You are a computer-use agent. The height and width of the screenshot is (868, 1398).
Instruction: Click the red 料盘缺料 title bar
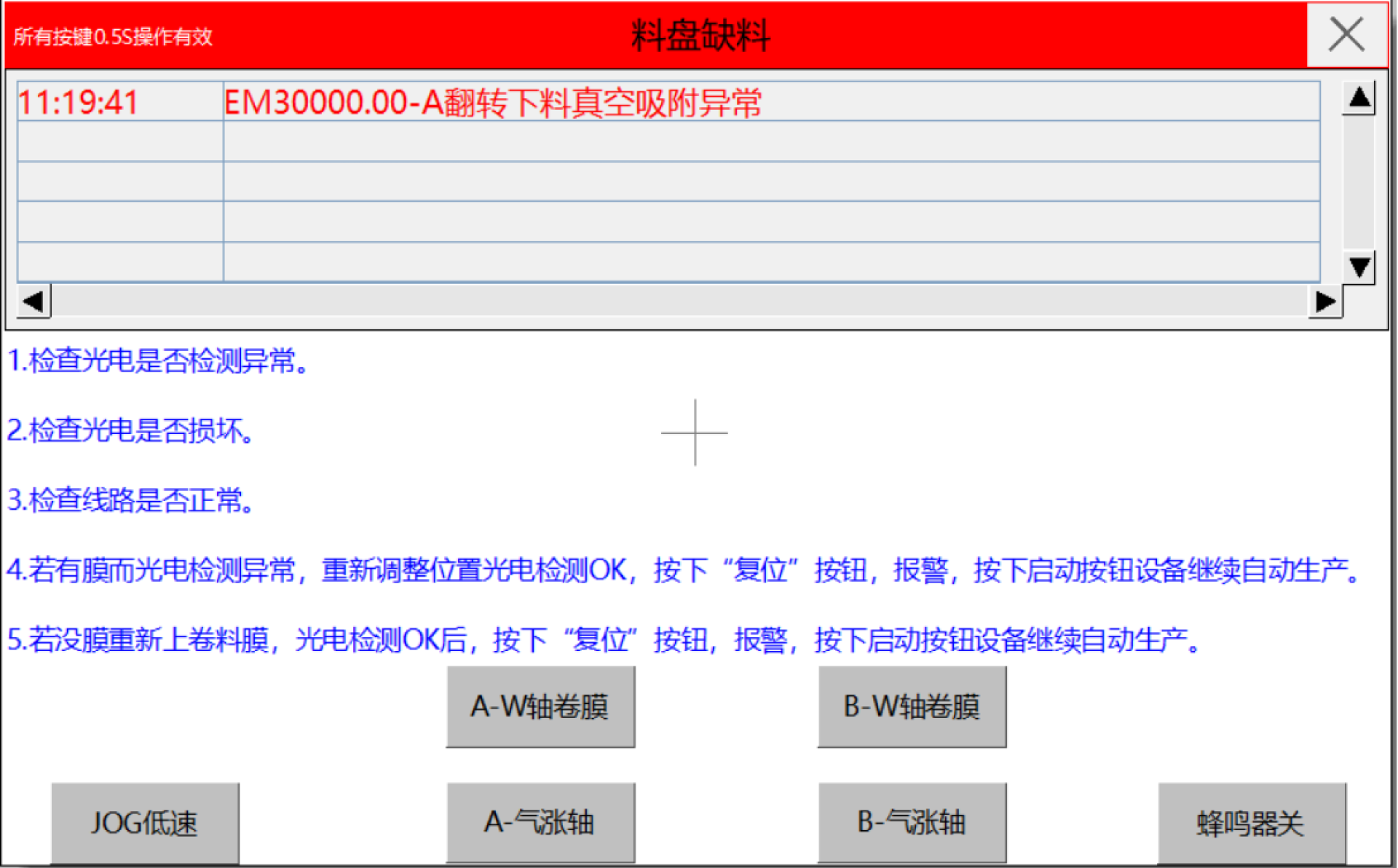click(699, 35)
